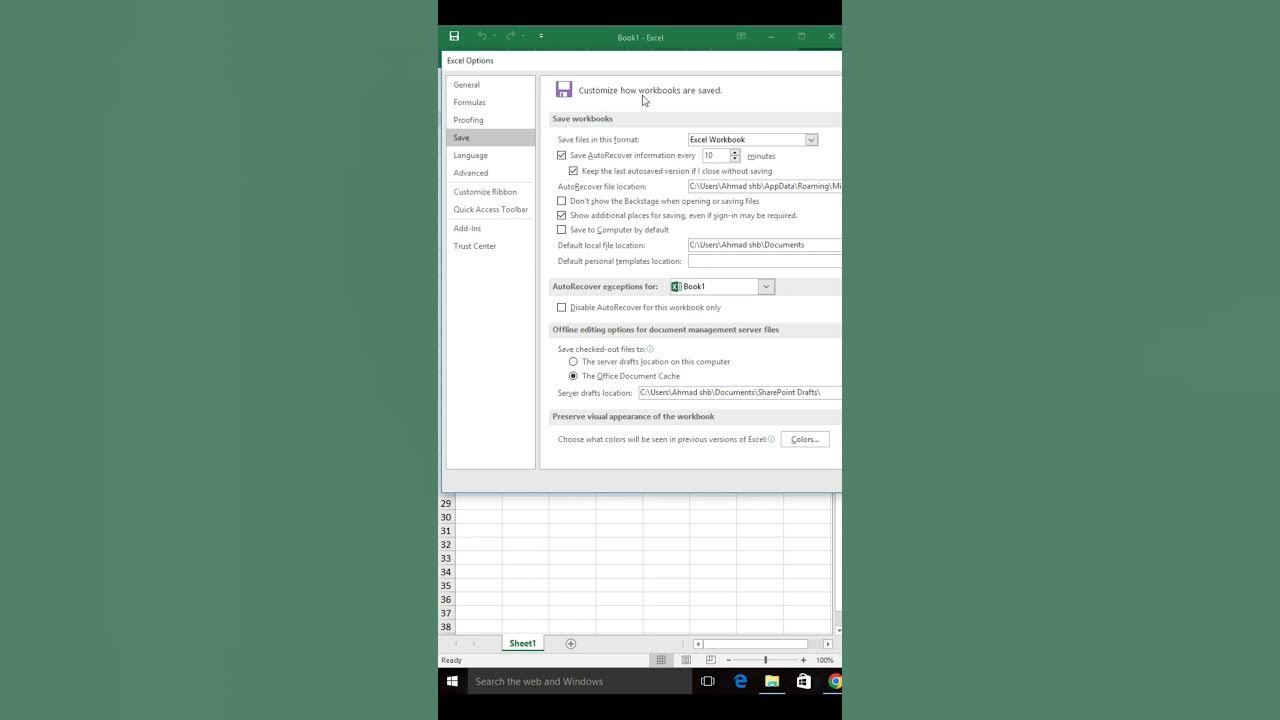Expand Save files in this format dropdown
This screenshot has width=1280, height=720.
811,140
